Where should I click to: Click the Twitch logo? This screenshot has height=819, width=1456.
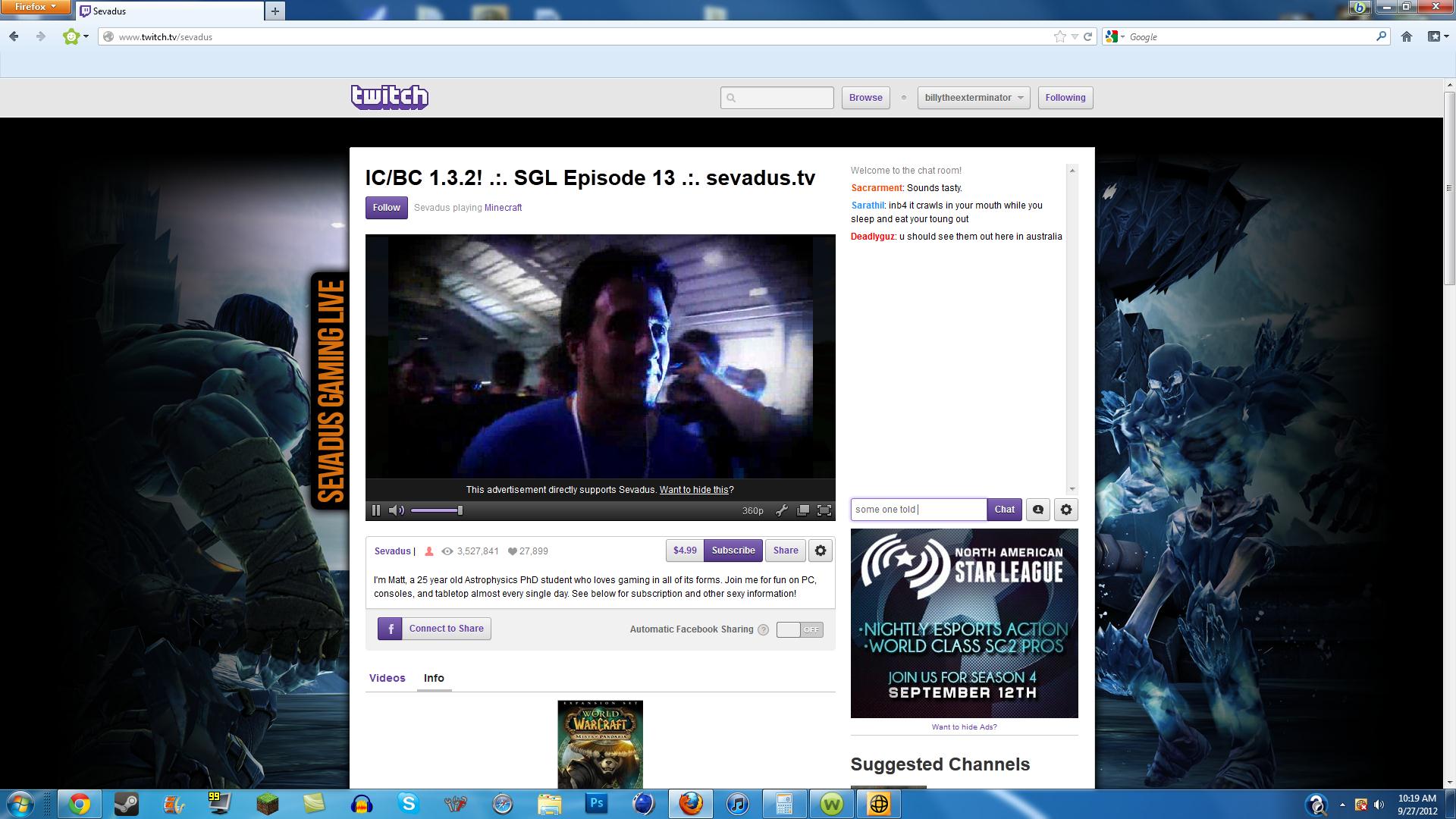(x=390, y=97)
